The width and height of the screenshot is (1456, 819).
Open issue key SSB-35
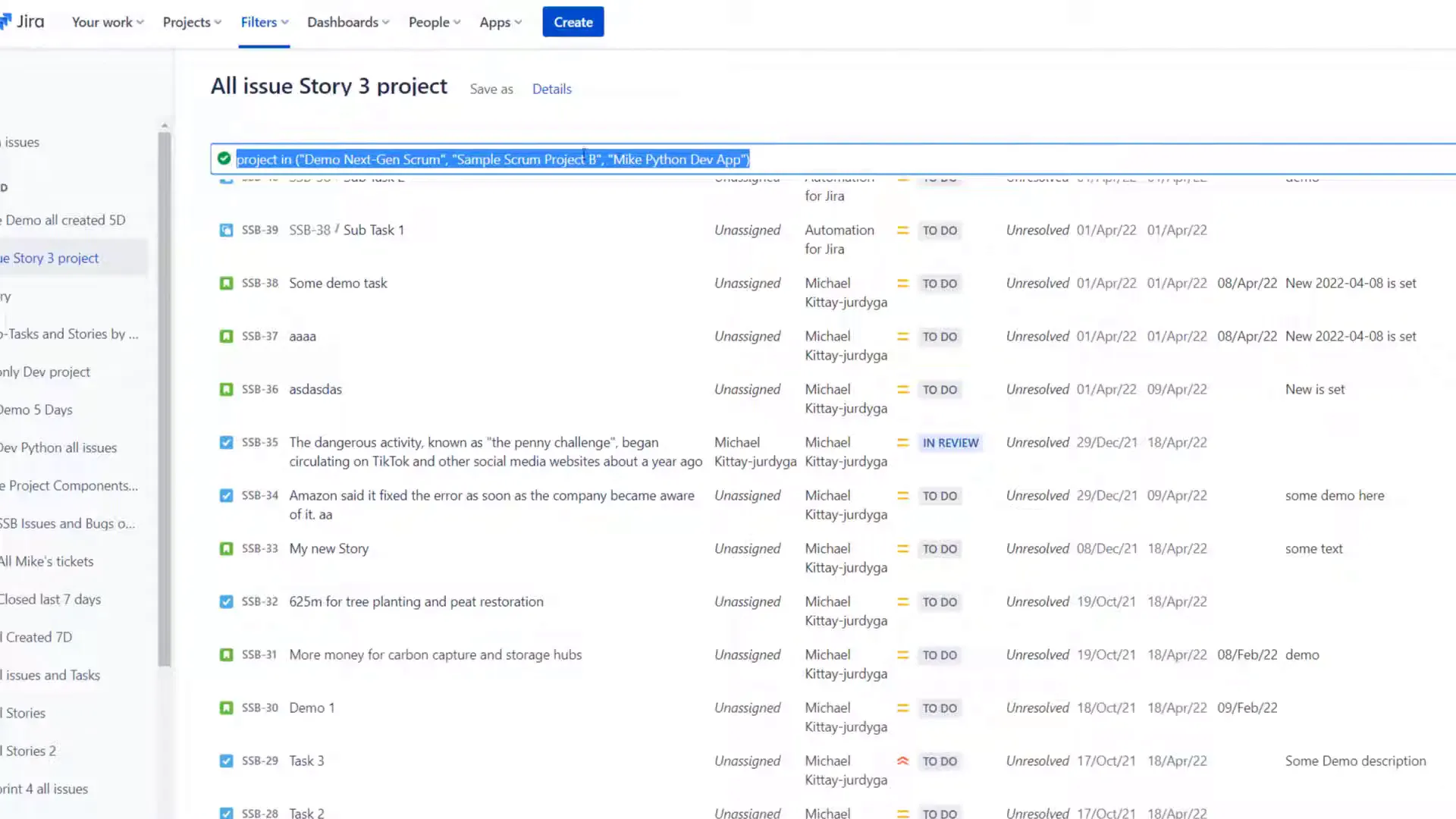[260, 442]
